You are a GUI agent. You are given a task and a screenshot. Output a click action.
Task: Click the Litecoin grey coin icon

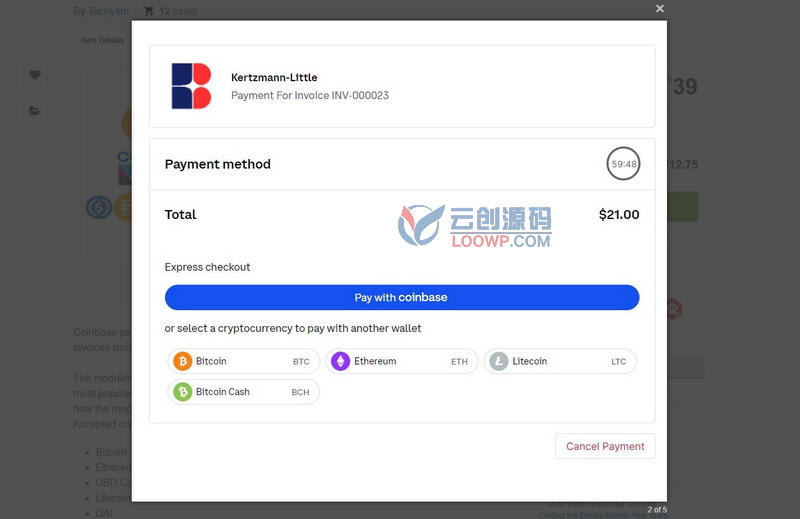tap(498, 361)
